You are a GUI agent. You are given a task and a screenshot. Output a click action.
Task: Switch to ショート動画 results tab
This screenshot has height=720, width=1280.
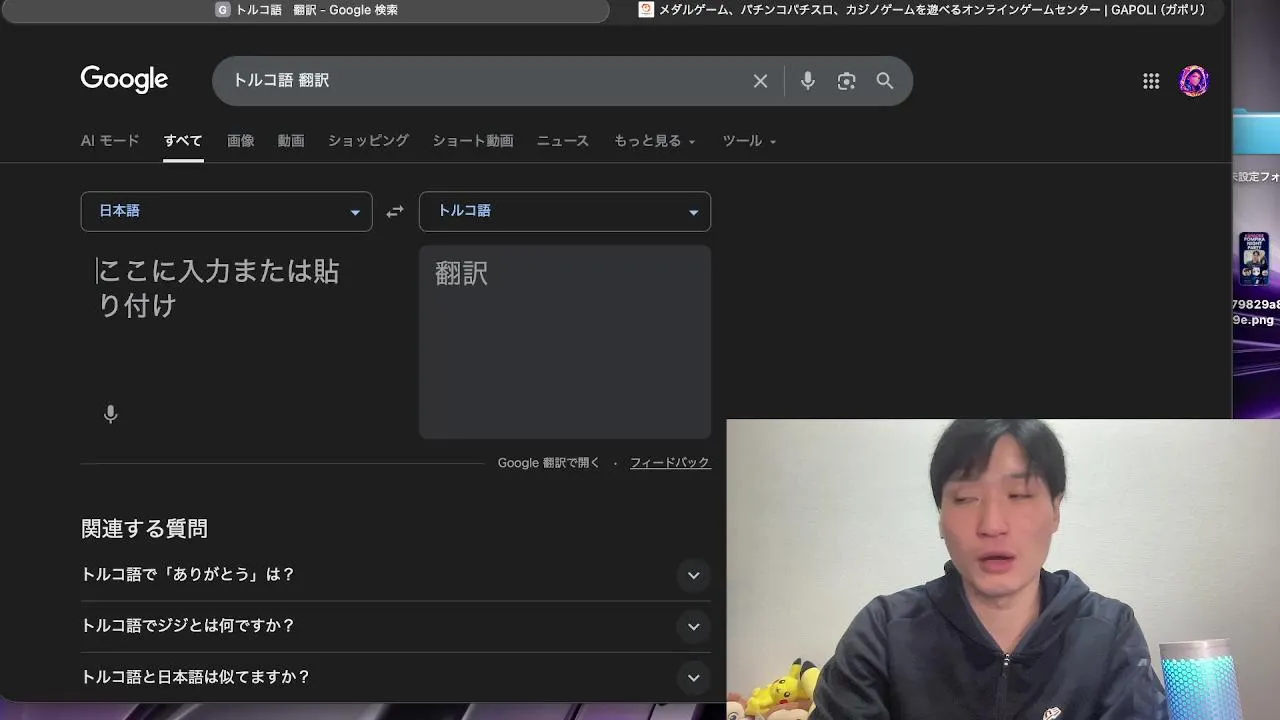point(473,141)
